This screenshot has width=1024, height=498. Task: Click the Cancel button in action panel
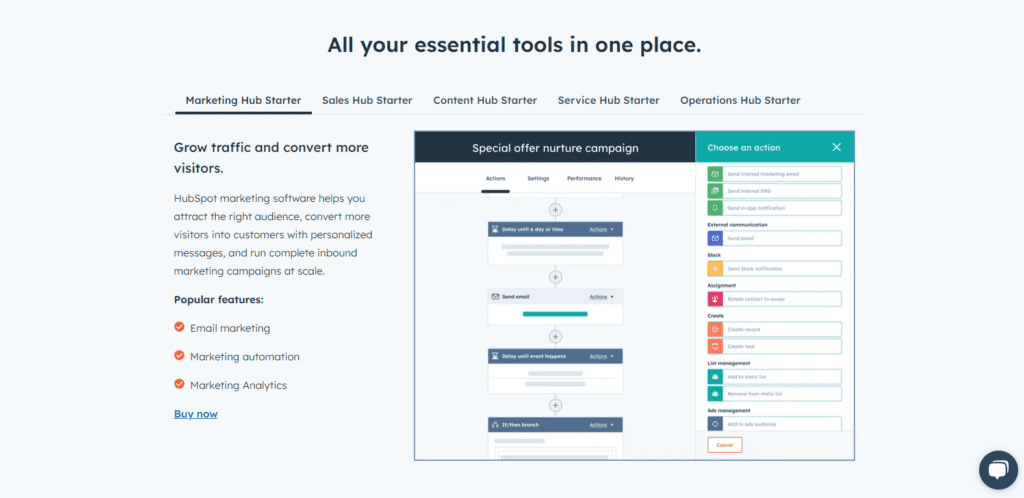[724, 445]
